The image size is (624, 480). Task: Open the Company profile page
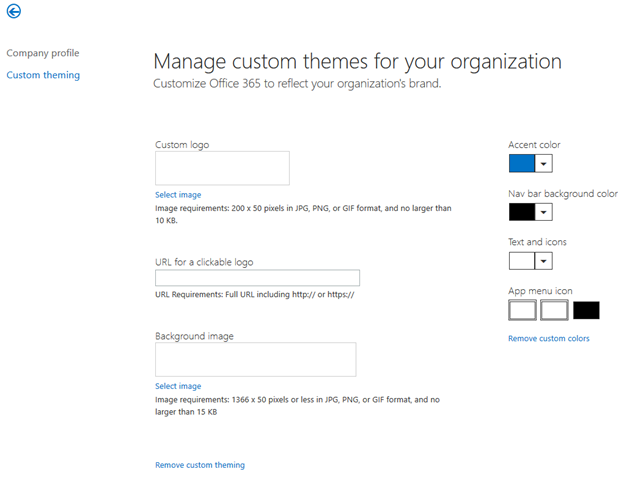tap(42, 53)
